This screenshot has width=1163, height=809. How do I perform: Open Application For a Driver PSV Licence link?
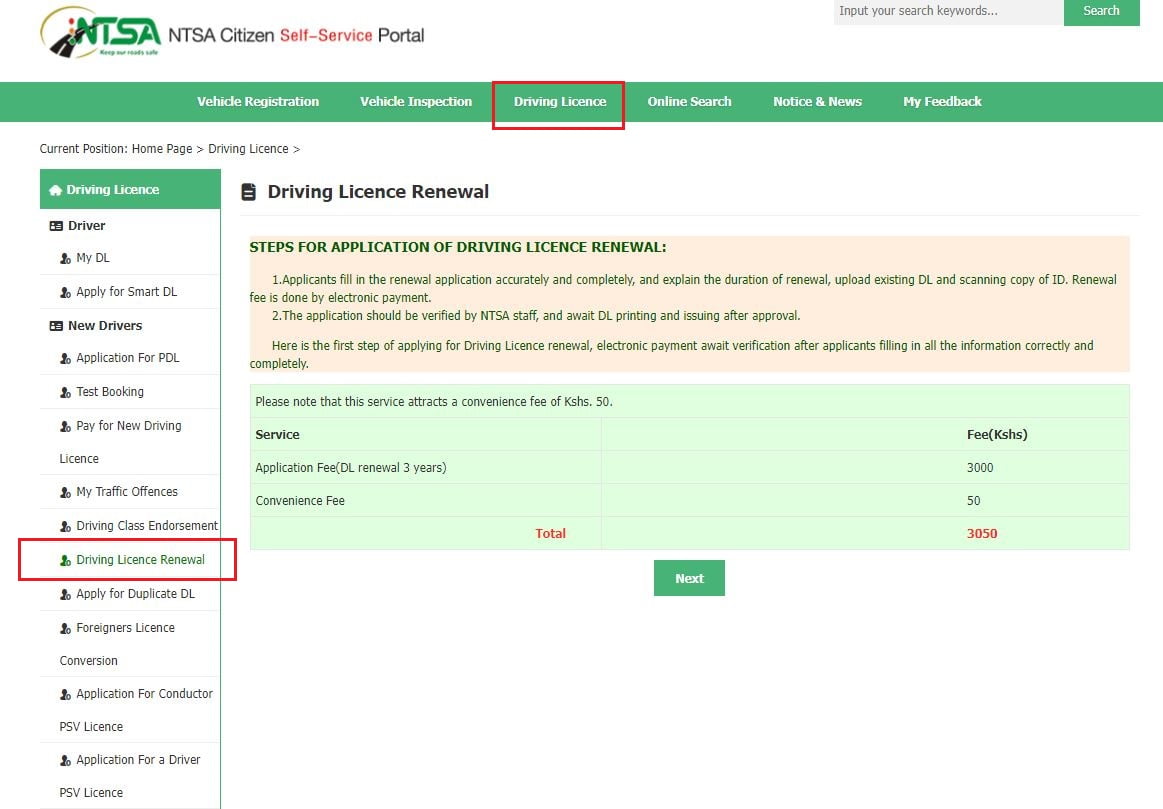coord(130,776)
